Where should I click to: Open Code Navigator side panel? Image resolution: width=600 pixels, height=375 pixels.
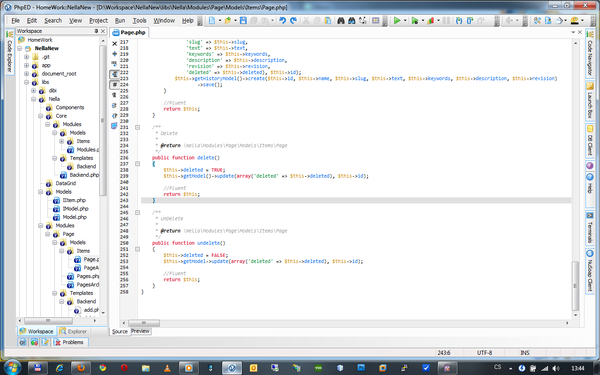590,54
